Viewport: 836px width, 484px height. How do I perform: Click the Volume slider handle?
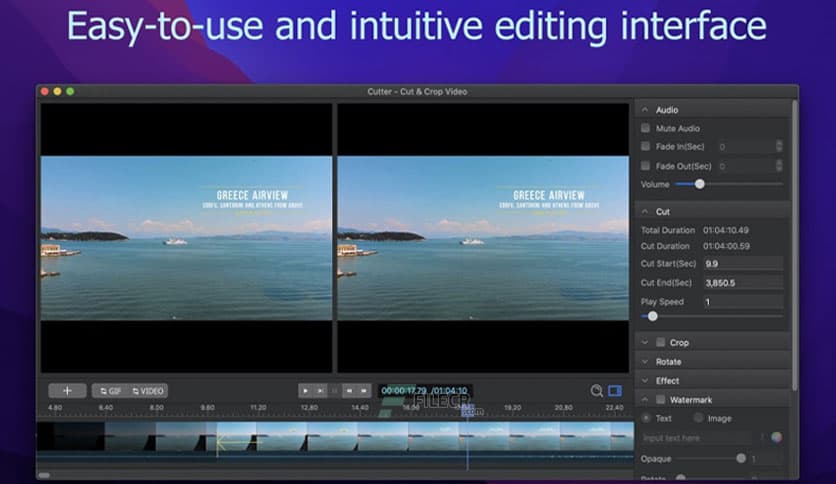[700, 184]
